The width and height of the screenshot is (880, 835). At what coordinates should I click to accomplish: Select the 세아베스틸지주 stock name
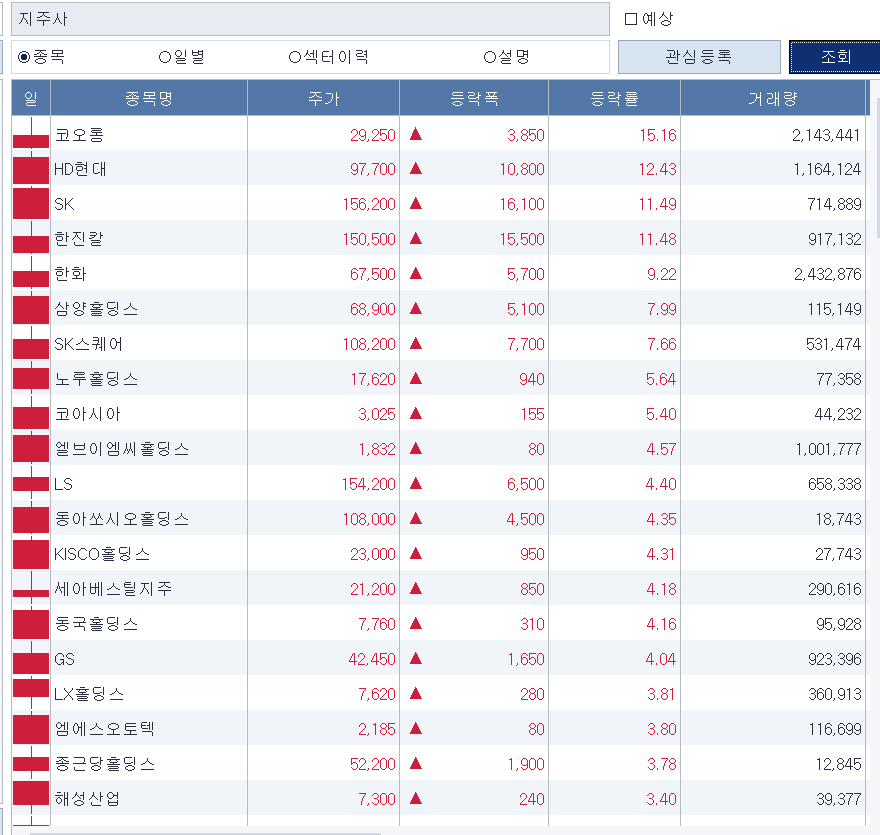(x=113, y=589)
